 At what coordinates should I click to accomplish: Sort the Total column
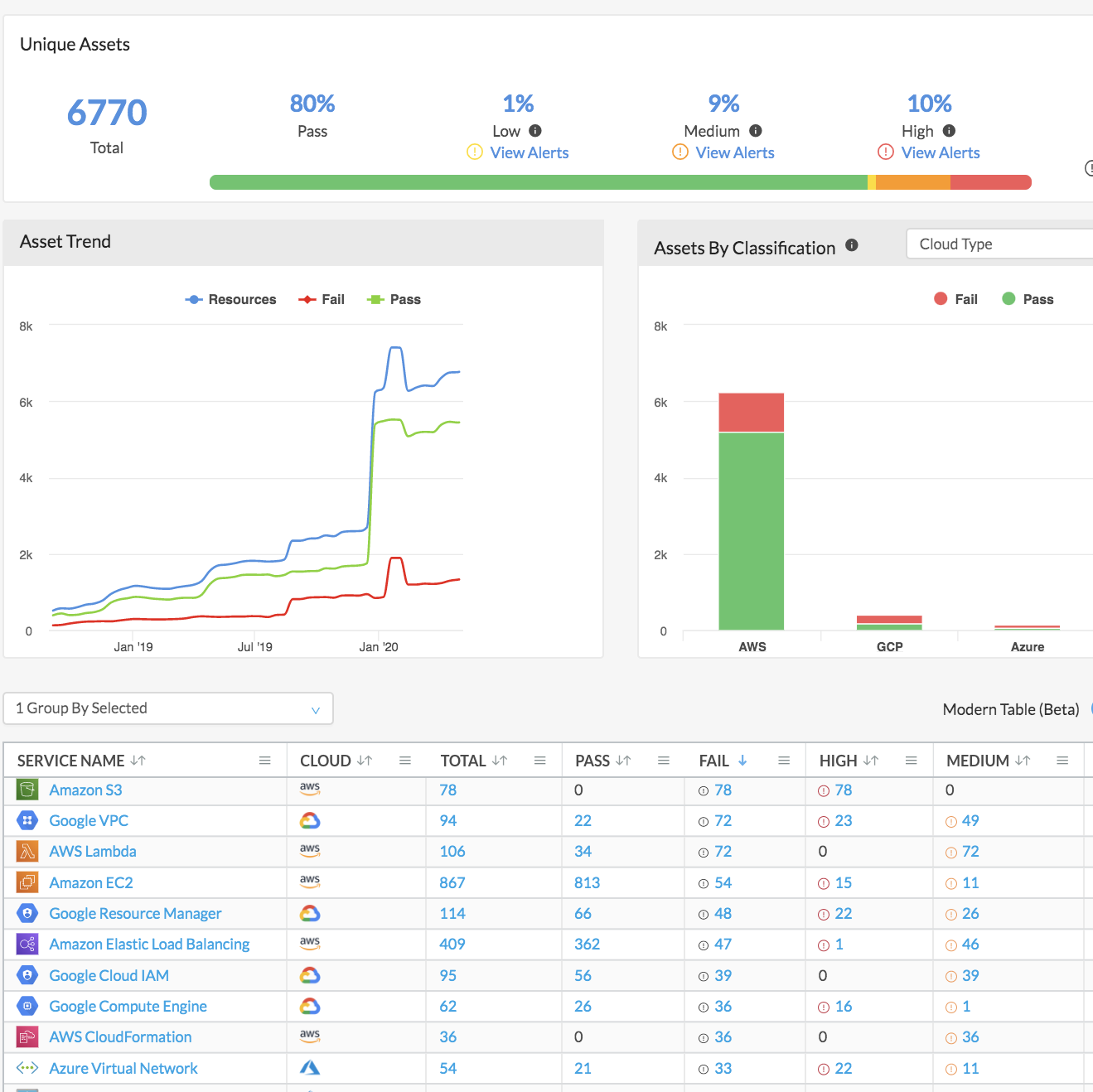point(500,761)
